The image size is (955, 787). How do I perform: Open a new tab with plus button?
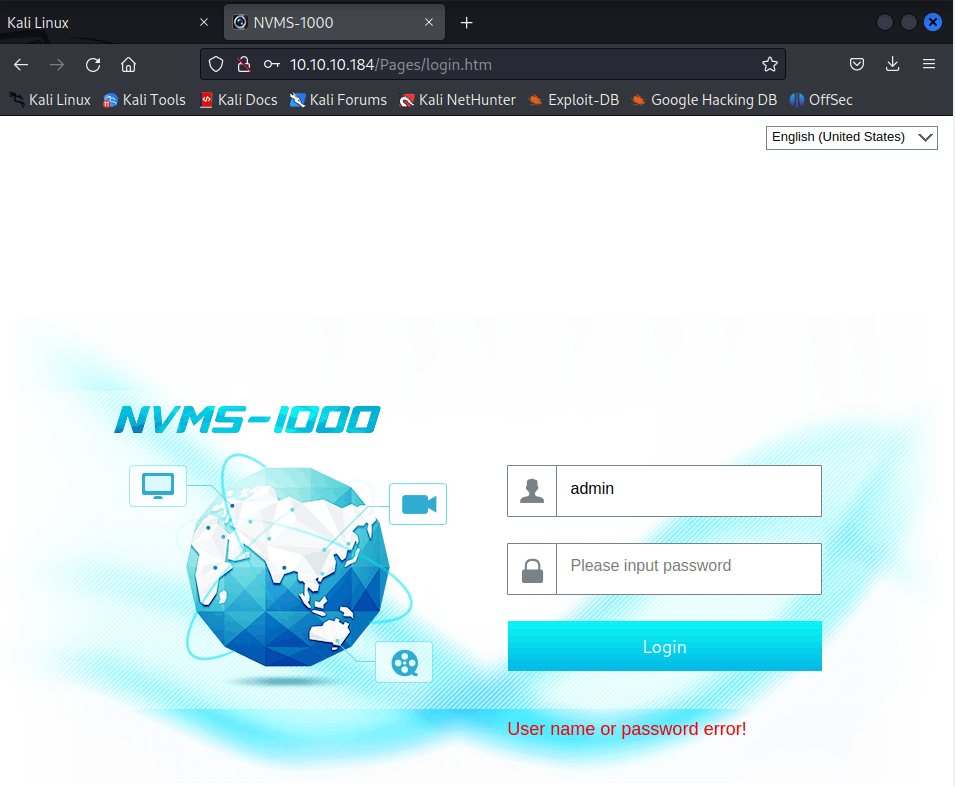[467, 23]
